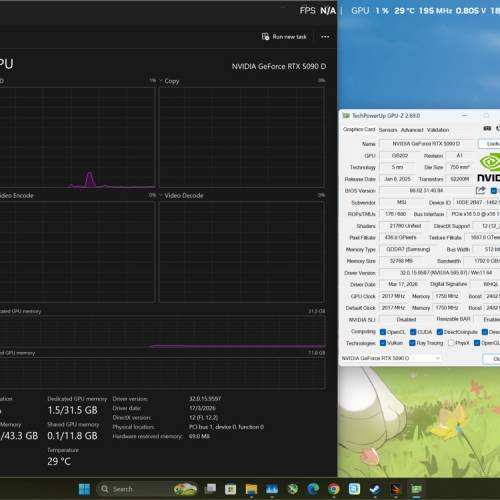Click the Video Decode graph area
Image resolution: width=500 pixels, height=500 pixels.
(x=241, y=252)
